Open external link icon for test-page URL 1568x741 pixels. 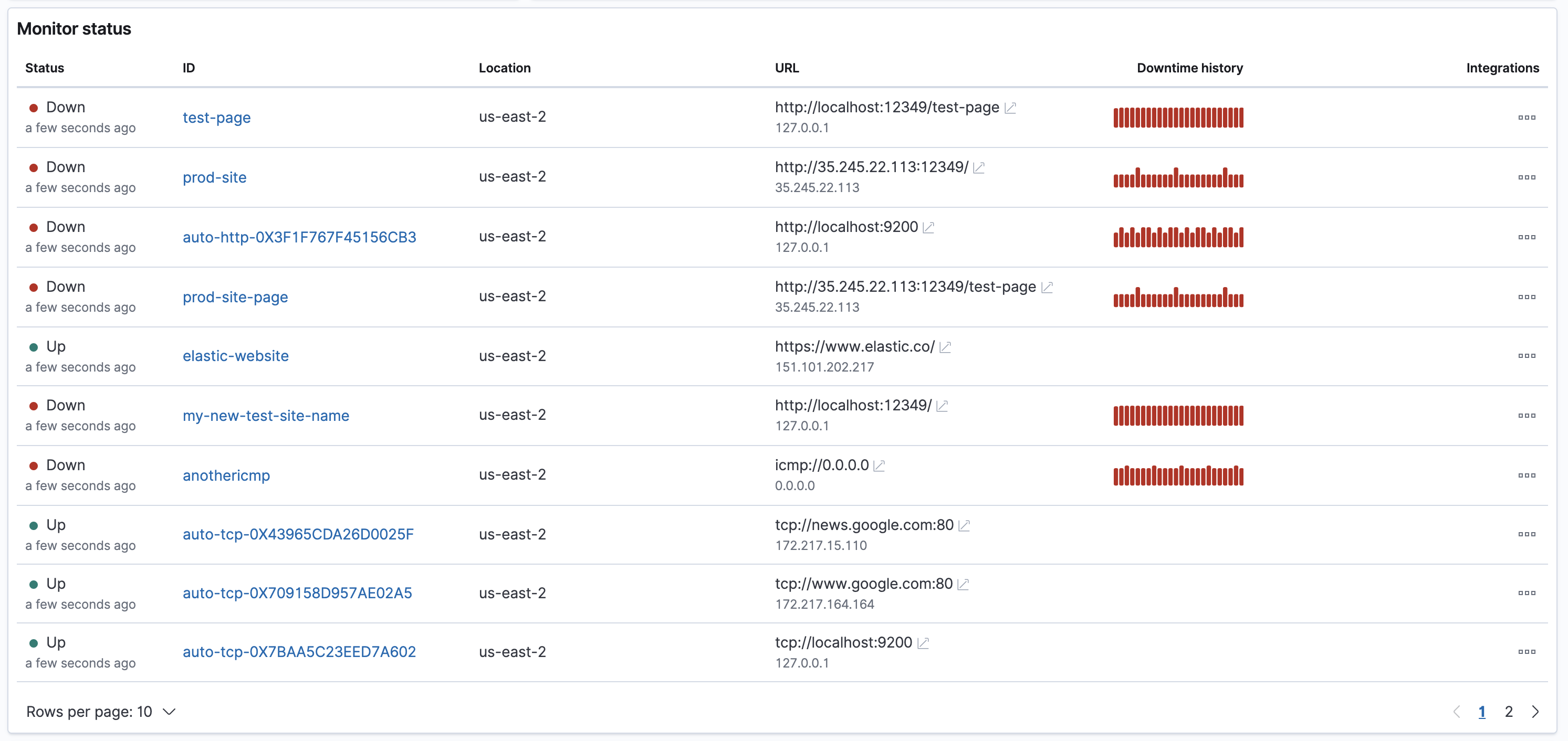click(x=1010, y=108)
